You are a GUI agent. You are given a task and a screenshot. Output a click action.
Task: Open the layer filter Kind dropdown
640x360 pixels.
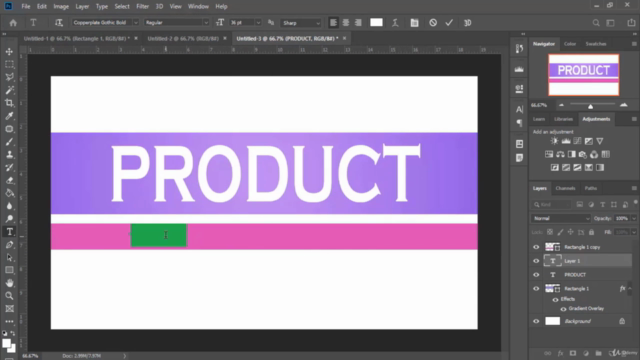(x=552, y=204)
